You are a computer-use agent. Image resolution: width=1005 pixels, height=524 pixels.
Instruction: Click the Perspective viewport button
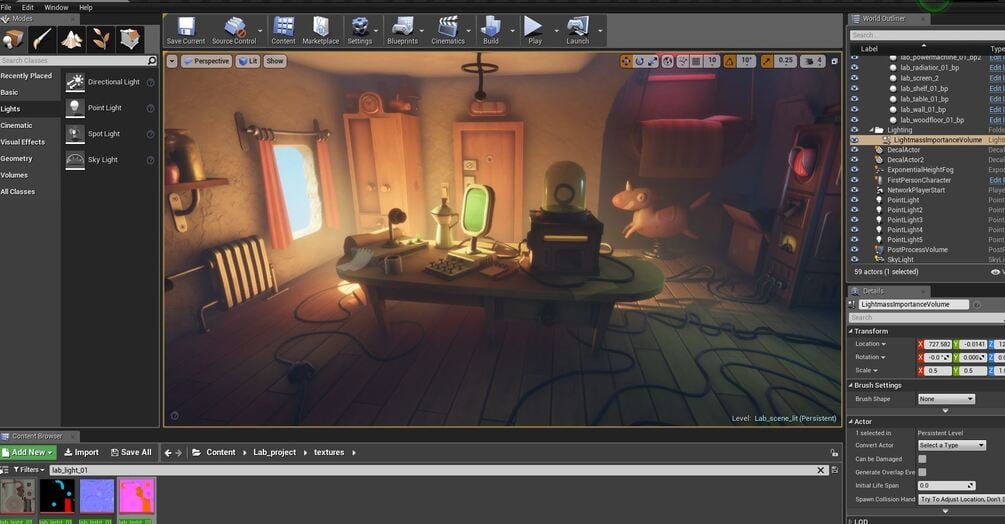[206, 61]
